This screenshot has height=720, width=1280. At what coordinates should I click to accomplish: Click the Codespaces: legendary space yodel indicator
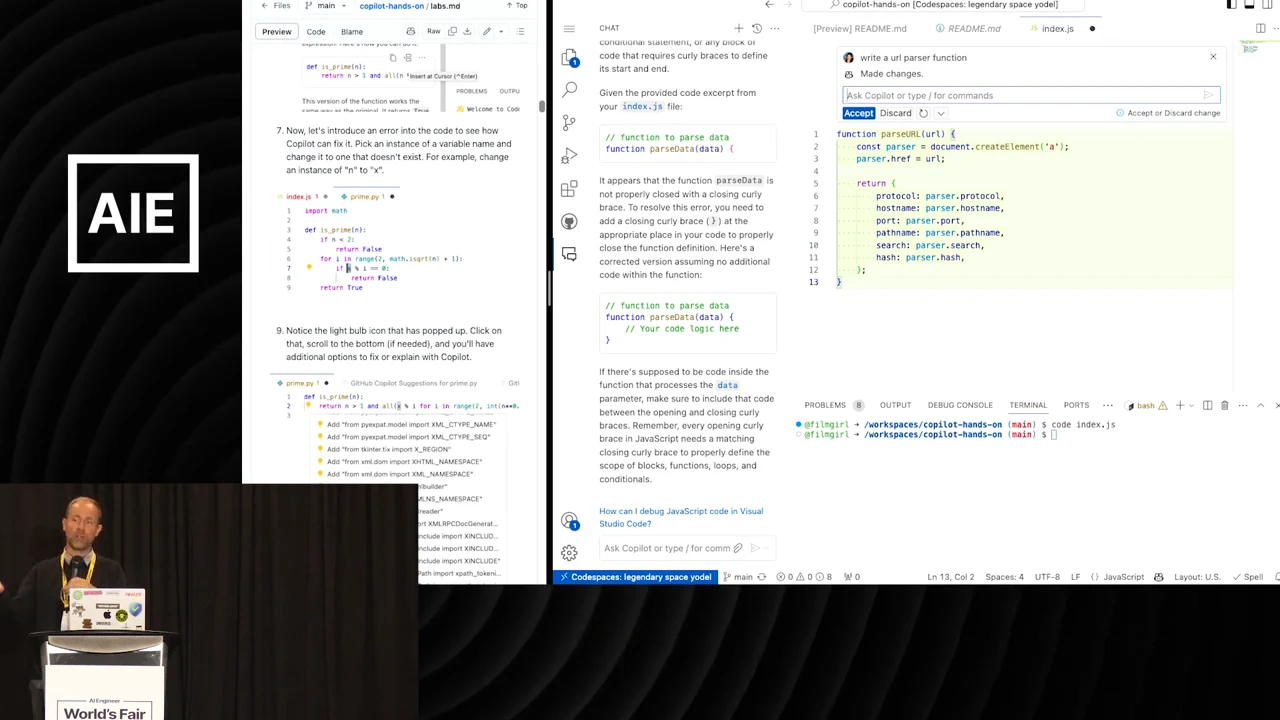(x=635, y=577)
